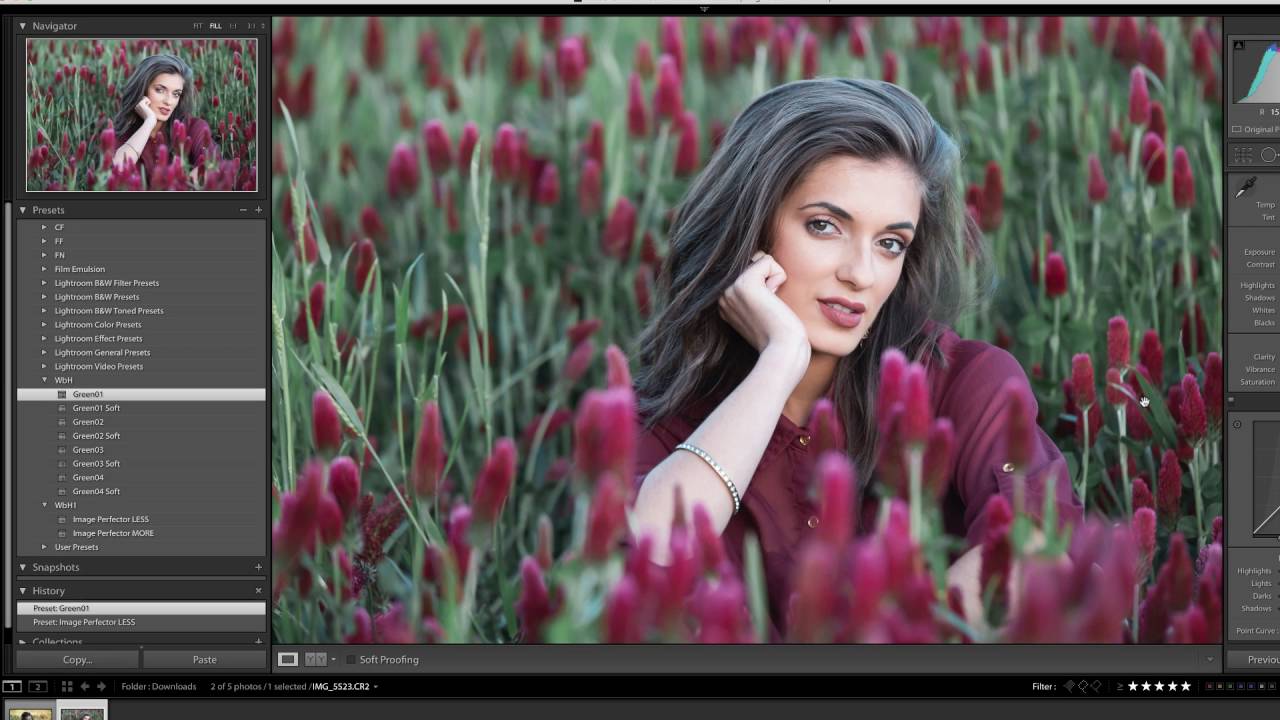Expand the Film Emulsion presets folder
Viewport: 1280px width, 720px height.
click(x=44, y=269)
